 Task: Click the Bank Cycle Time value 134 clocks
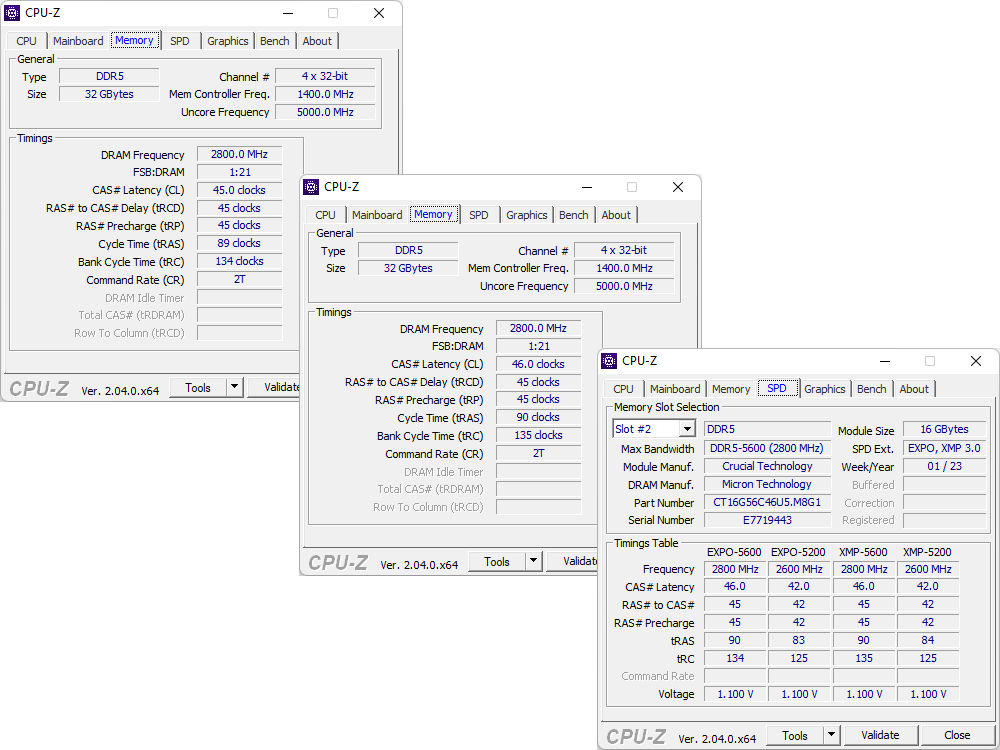click(239, 261)
